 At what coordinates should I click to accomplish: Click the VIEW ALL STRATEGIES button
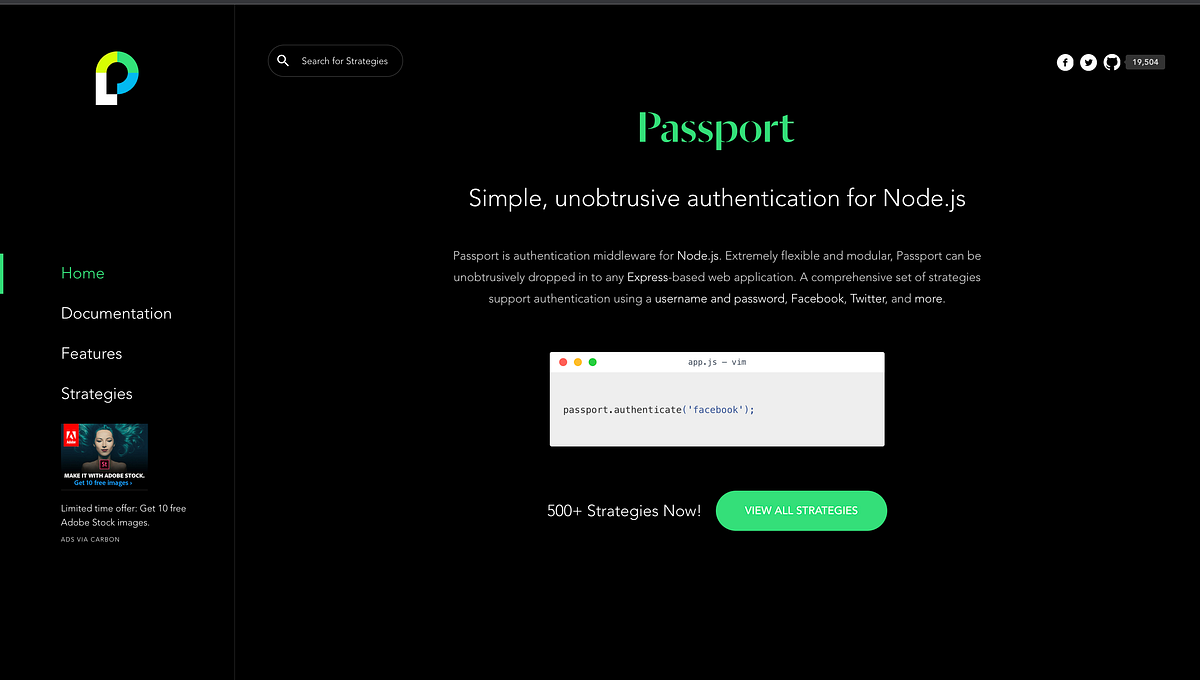coord(801,510)
